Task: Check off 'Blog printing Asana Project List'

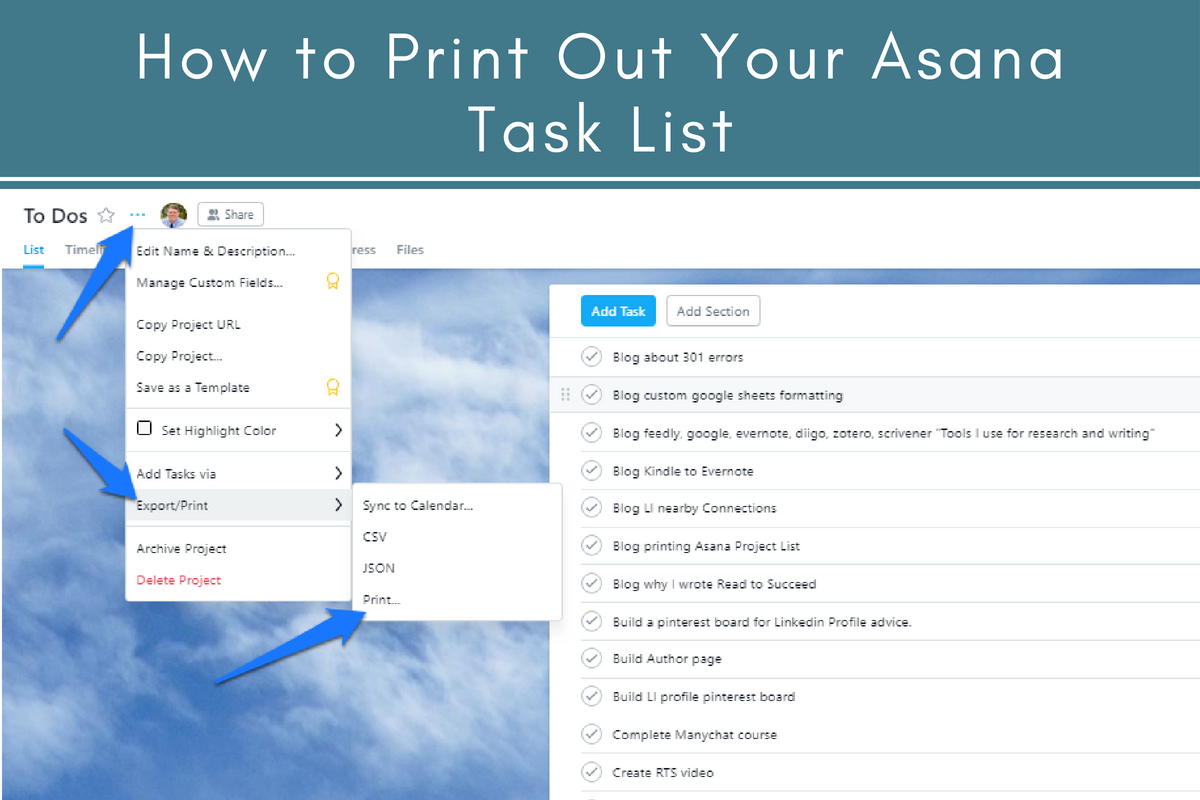Action: pos(591,546)
